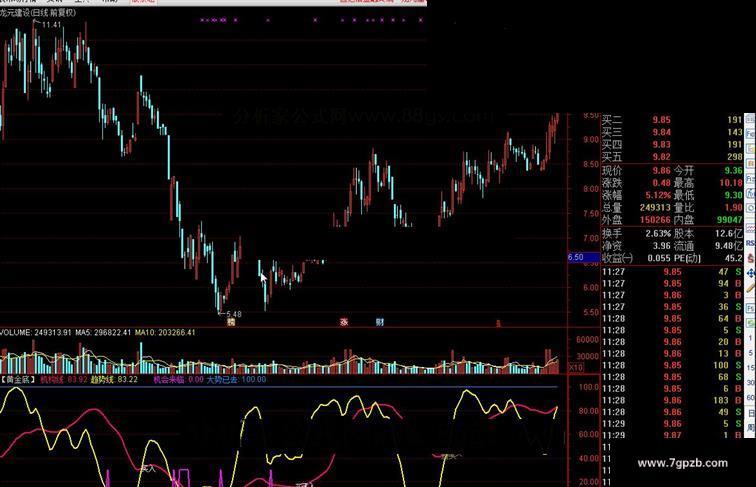
Task: Click the 大势已去 100.00 indicator value
Action: coord(236,379)
